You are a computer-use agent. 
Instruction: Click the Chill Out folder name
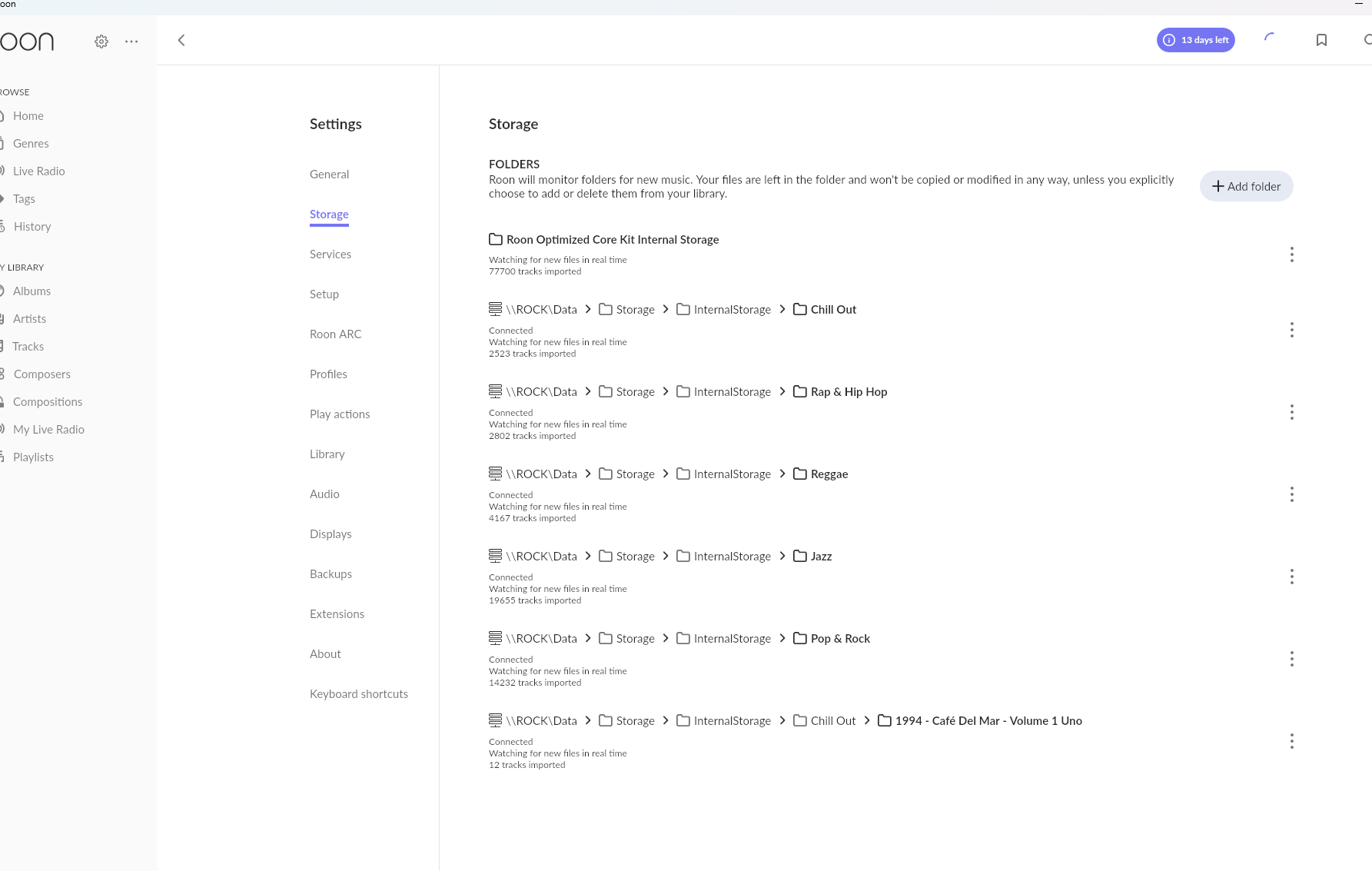pyautogui.click(x=833, y=310)
